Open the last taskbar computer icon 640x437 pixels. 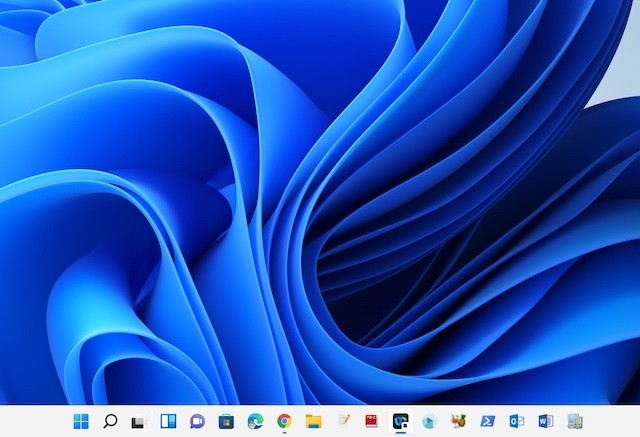[x=575, y=421]
